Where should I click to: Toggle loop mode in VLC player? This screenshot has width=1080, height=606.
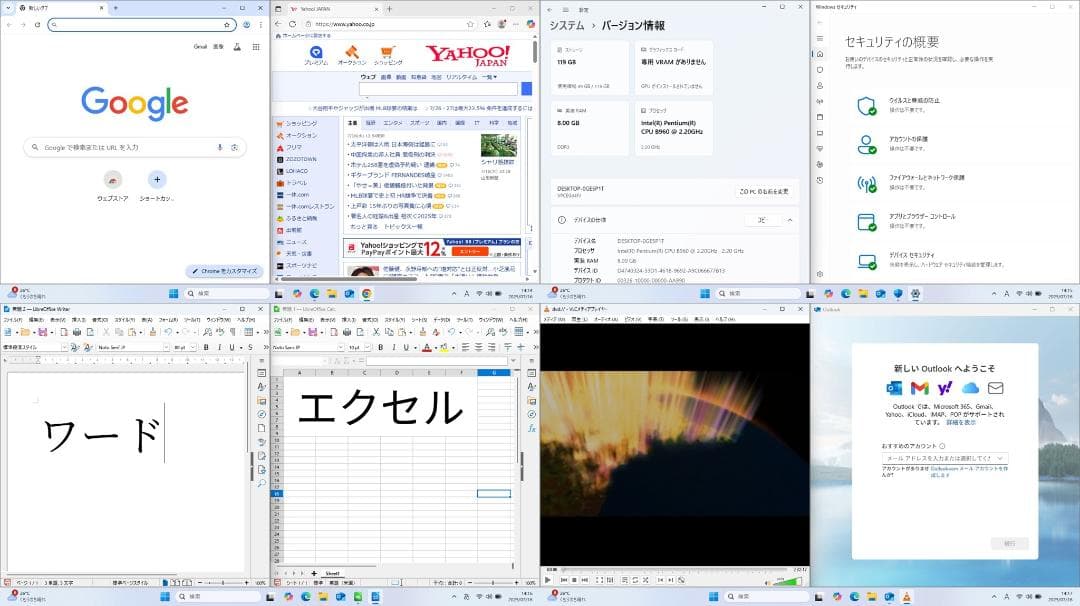pyautogui.click(x=633, y=580)
